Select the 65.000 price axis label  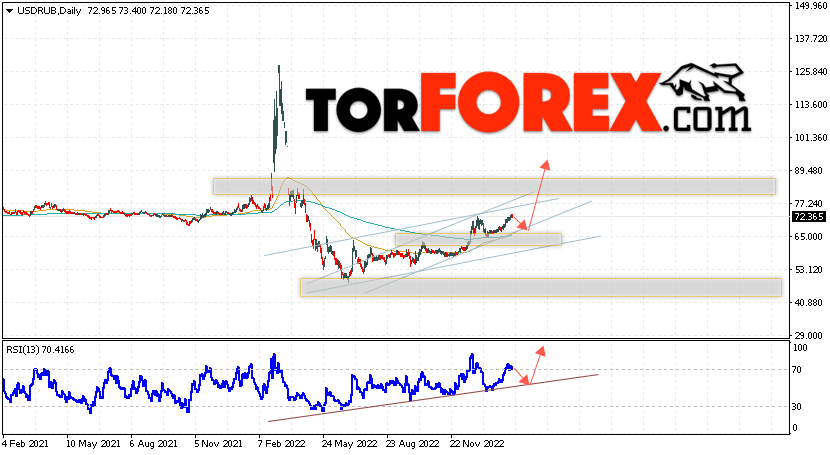click(x=808, y=236)
